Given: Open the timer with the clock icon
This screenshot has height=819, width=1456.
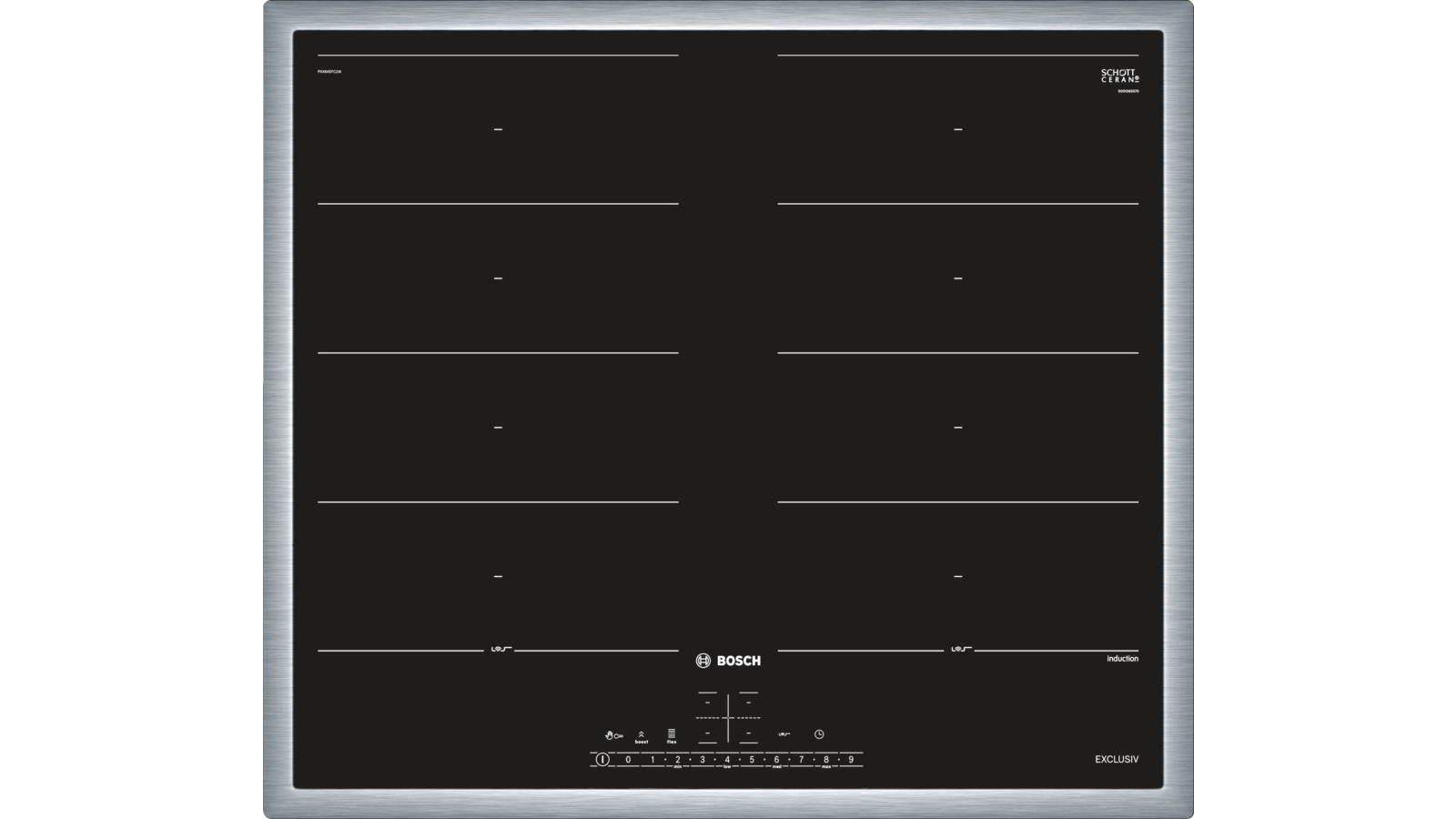Looking at the screenshot, I should coord(819,734).
